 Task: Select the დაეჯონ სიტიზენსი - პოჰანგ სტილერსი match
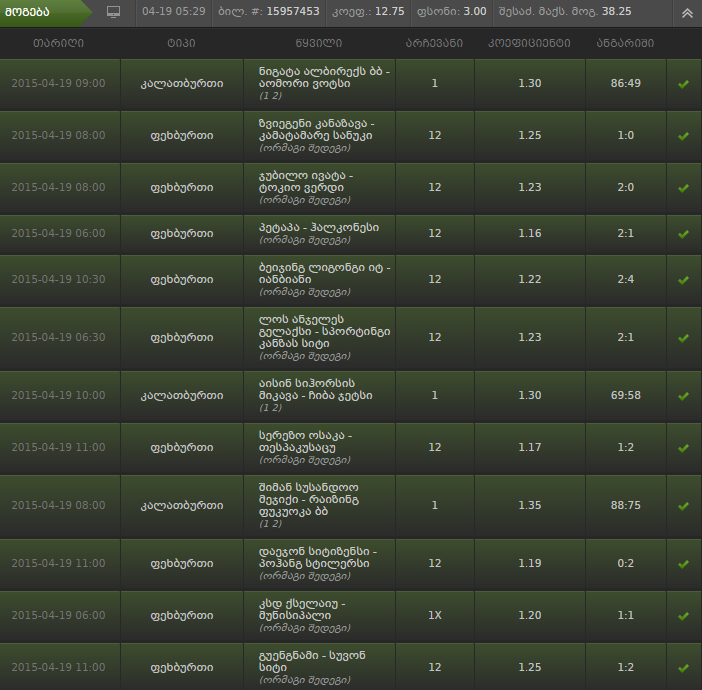click(318, 557)
